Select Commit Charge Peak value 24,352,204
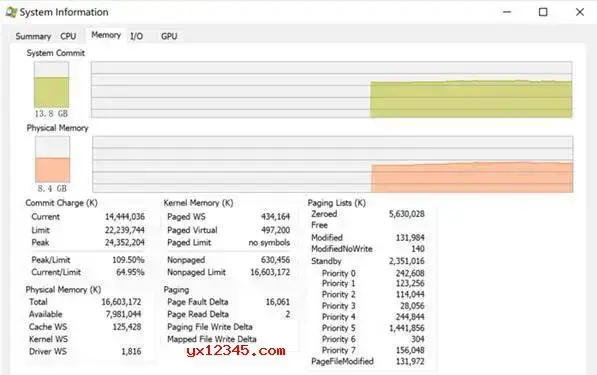This screenshot has height=375, width=597. click(x=125, y=243)
